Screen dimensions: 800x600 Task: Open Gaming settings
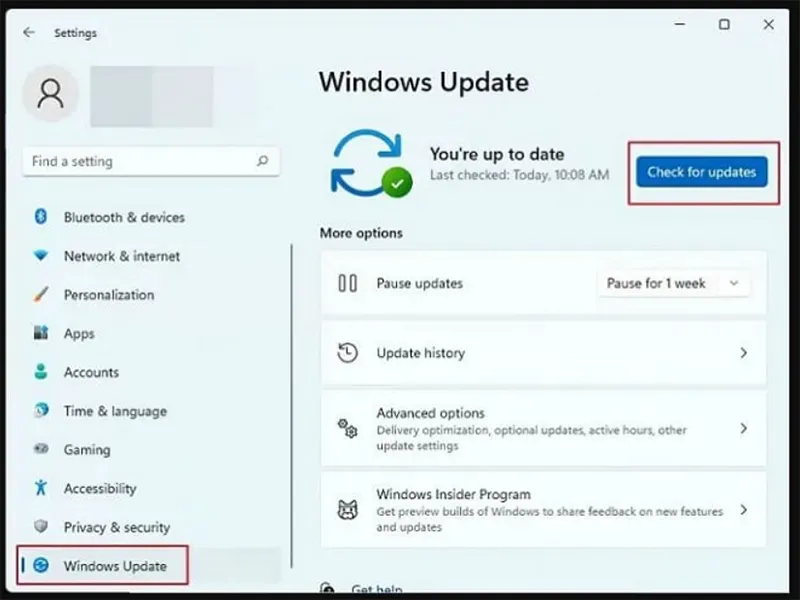[x=87, y=450]
